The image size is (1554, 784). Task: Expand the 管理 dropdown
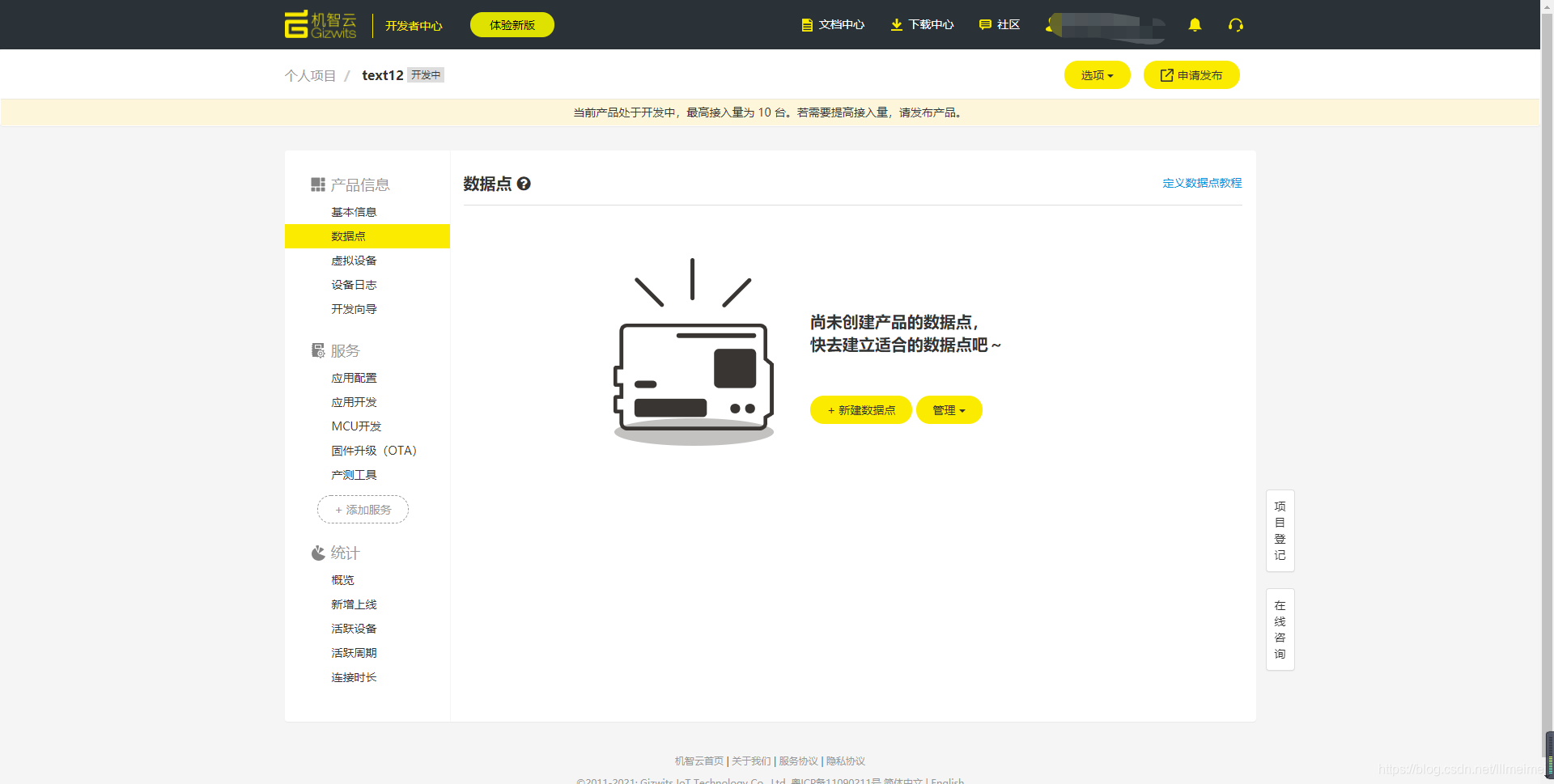pos(949,410)
